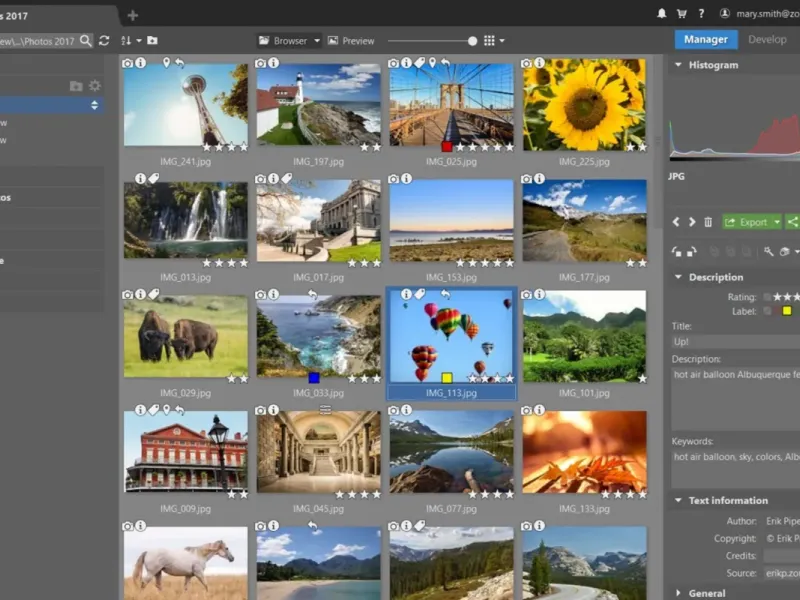Select the yellow color label swatch
Image resolution: width=800 pixels, height=600 pixels.
pos(787,311)
